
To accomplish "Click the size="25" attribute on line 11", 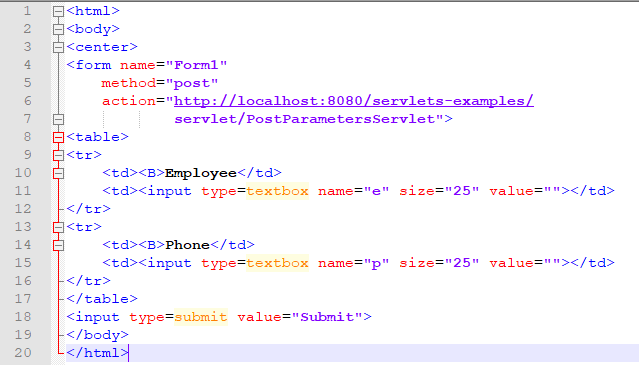I will click(439, 191).
